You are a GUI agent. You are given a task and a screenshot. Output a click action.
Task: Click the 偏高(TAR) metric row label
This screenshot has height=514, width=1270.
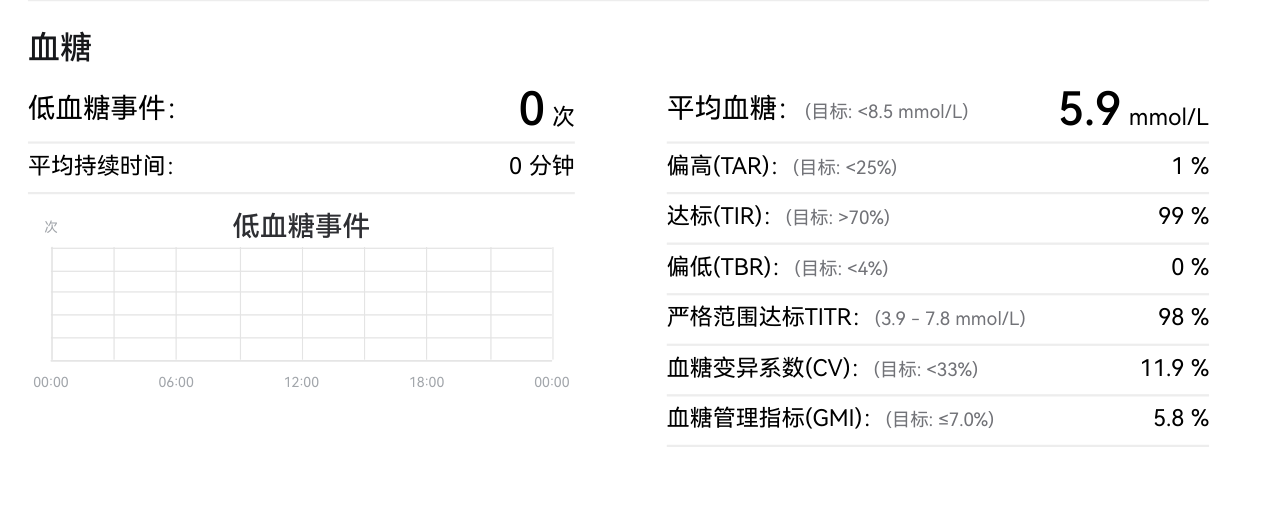click(722, 167)
